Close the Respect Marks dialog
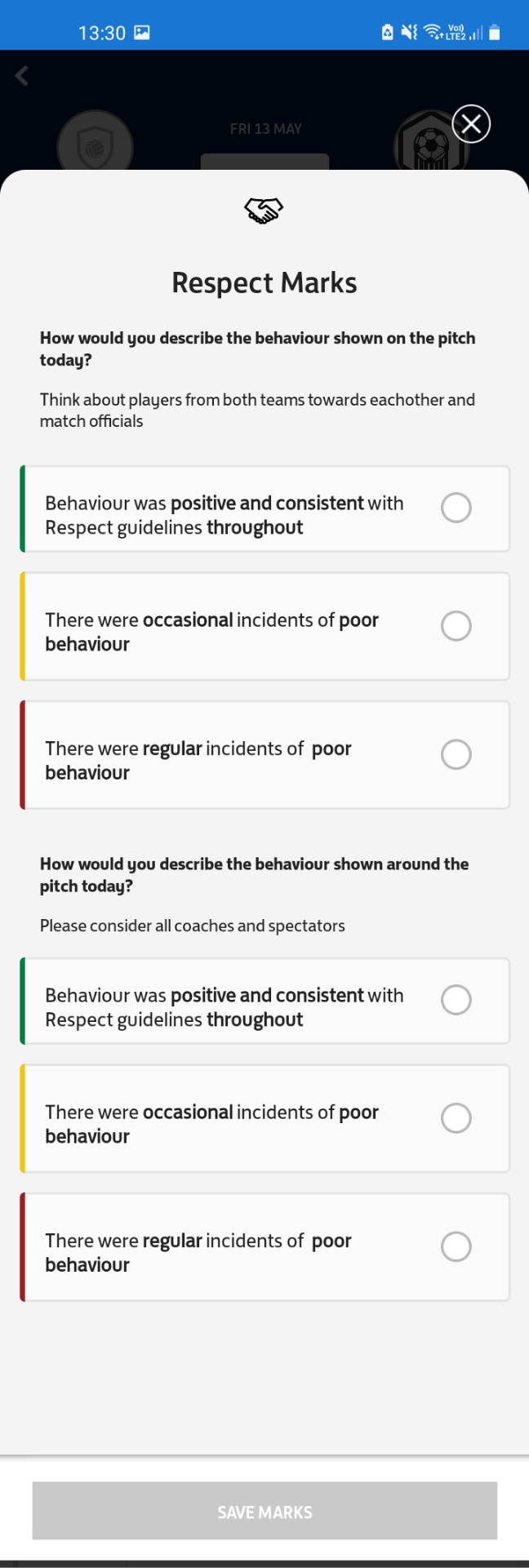Image resolution: width=529 pixels, height=1568 pixels. [x=470, y=123]
